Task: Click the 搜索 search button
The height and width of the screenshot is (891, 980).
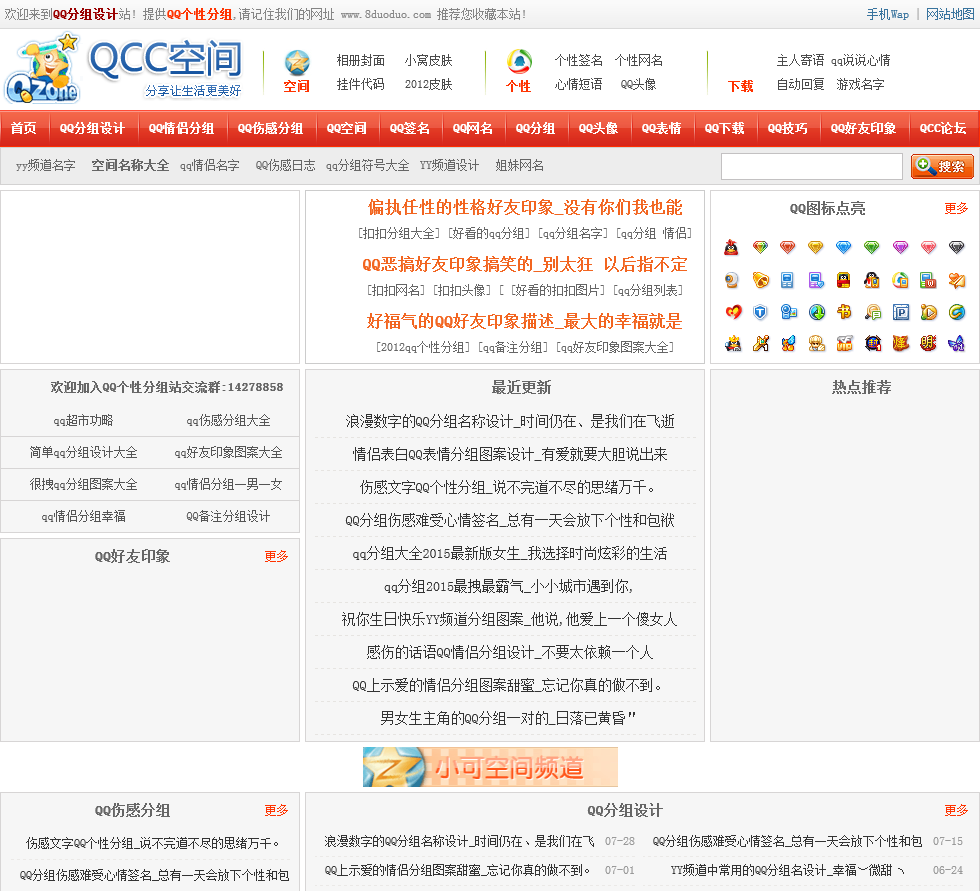Action: (x=942, y=167)
